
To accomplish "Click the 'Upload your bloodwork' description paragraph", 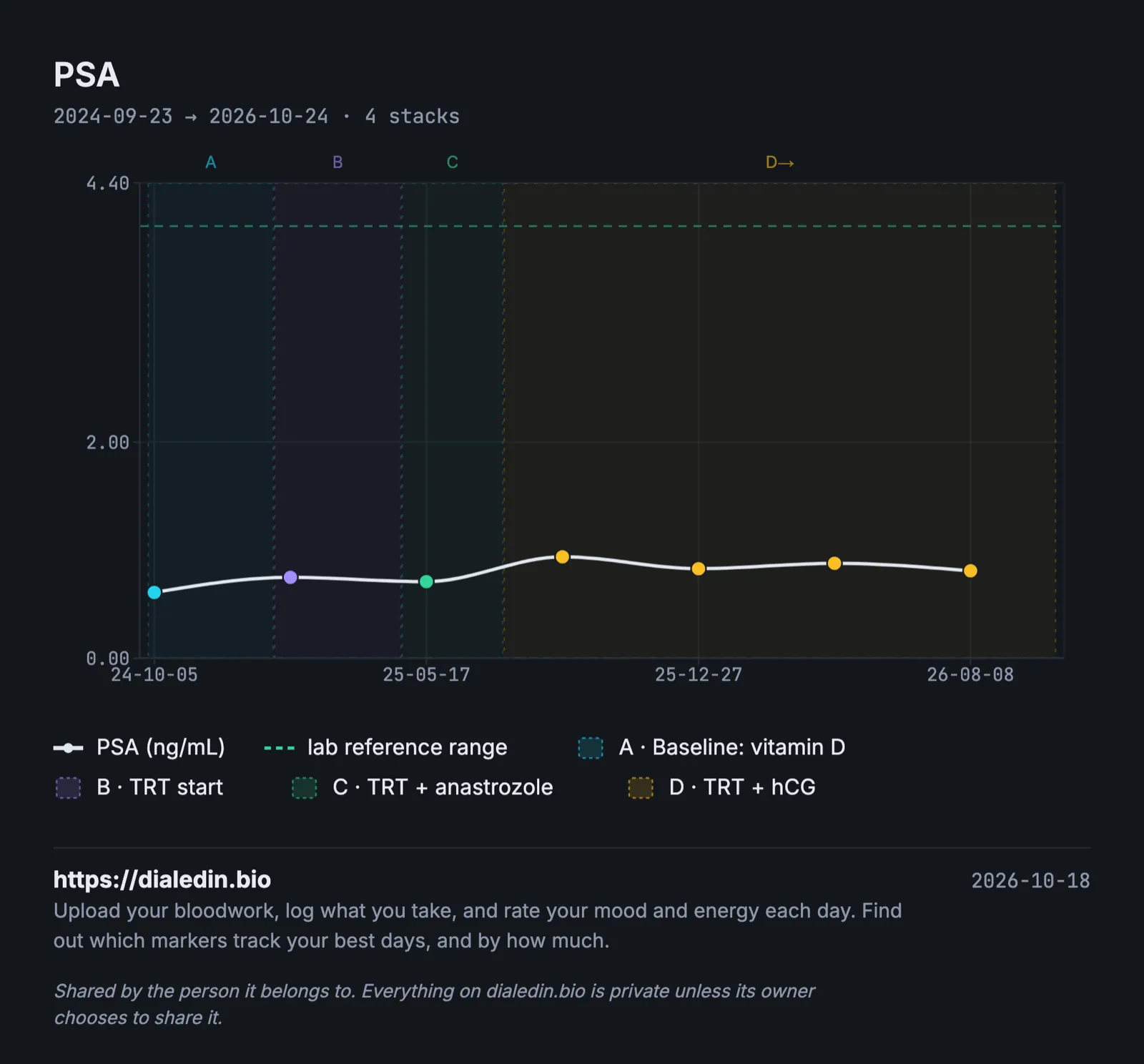I will 478,925.
